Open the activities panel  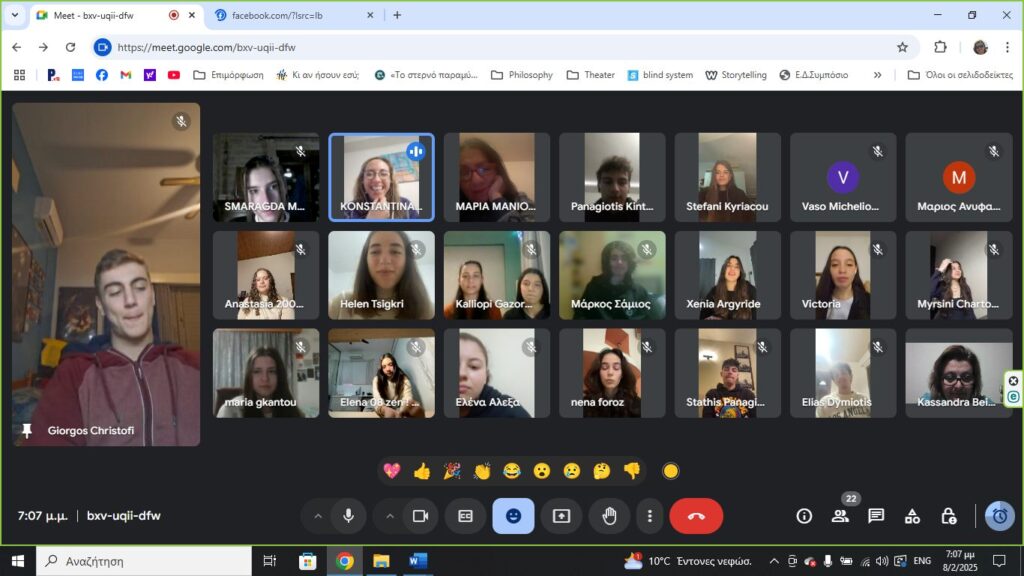[x=912, y=516]
